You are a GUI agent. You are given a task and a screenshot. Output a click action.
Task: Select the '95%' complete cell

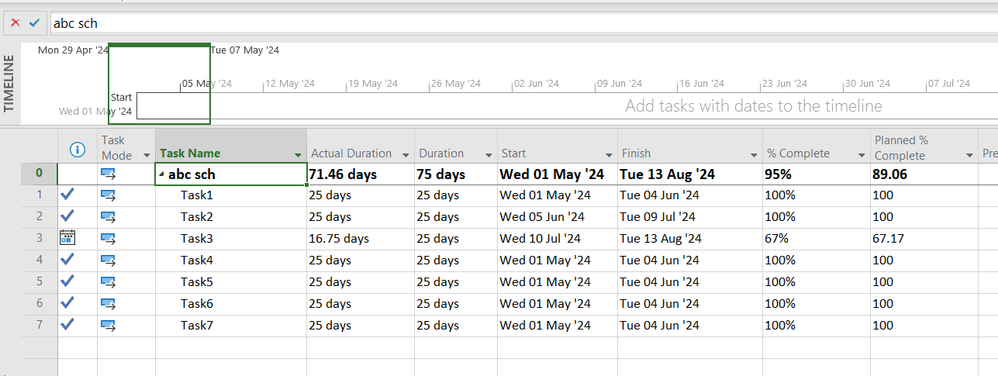[817, 174]
